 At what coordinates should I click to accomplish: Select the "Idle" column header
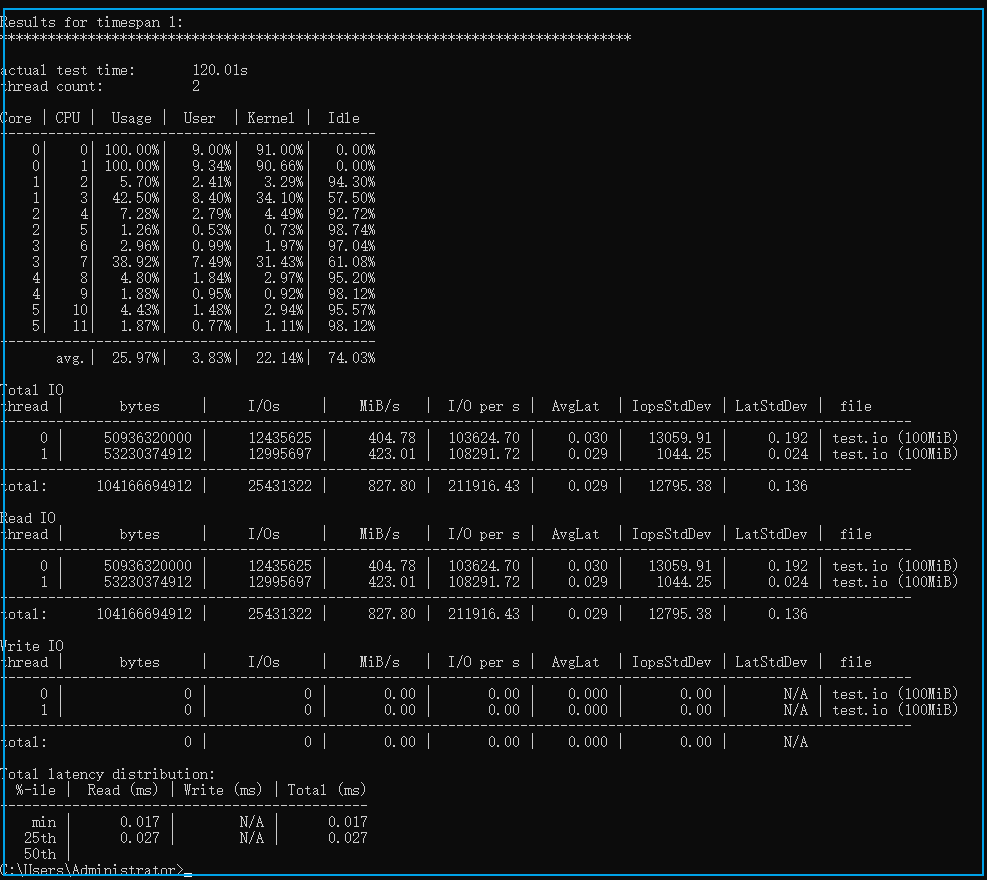[x=343, y=118]
